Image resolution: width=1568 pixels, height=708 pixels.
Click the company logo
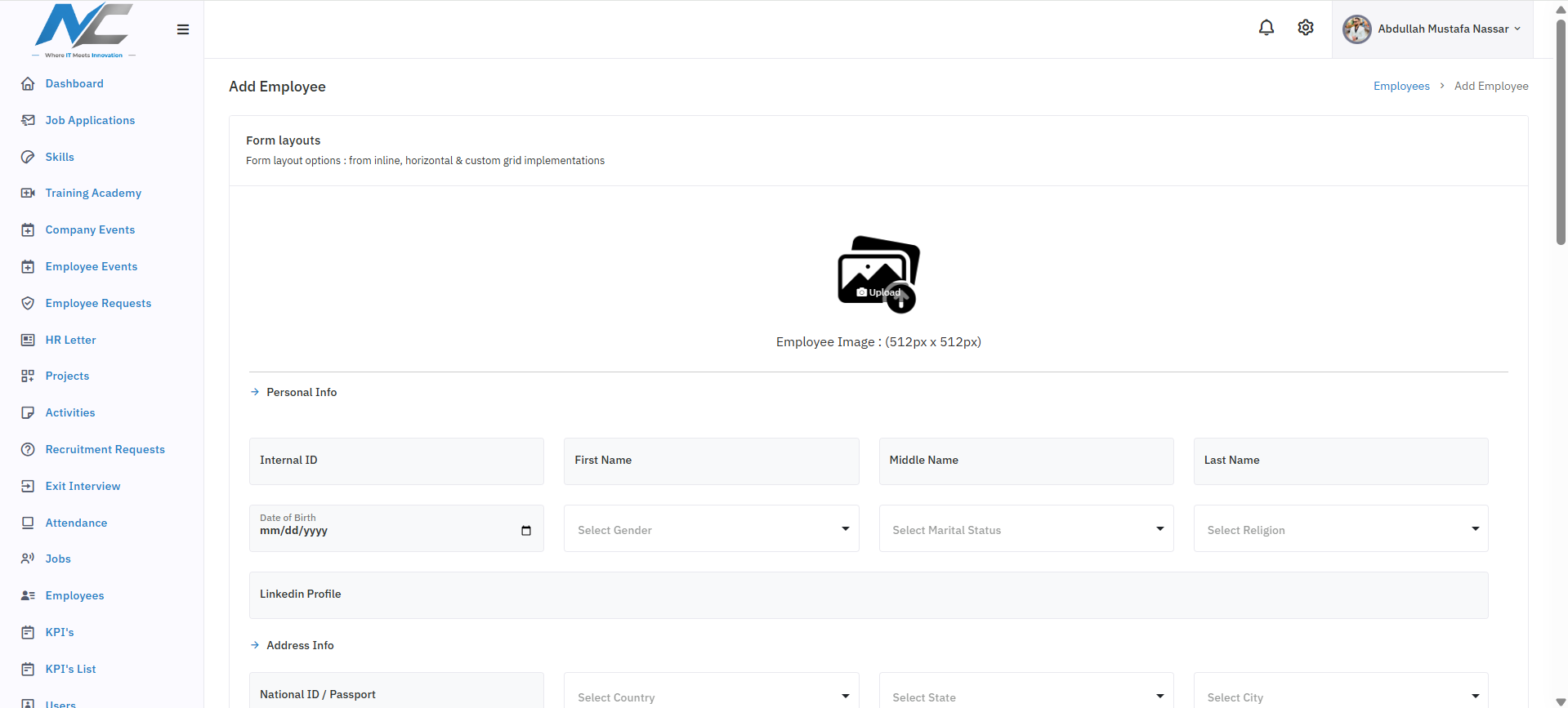click(83, 30)
